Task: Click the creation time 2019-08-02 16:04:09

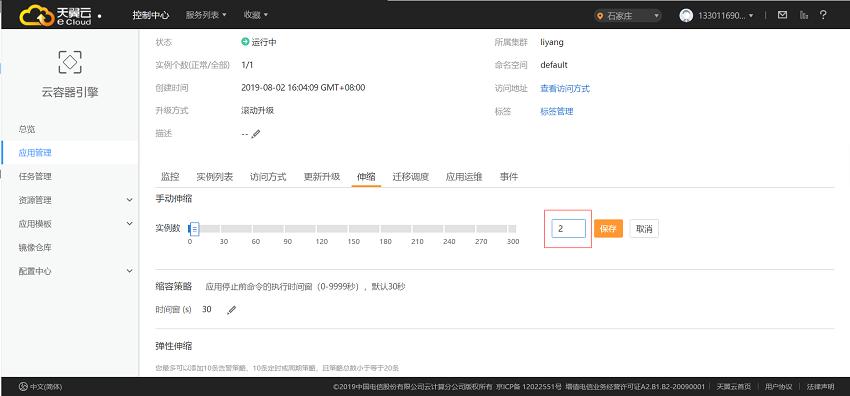Action: click(x=303, y=88)
